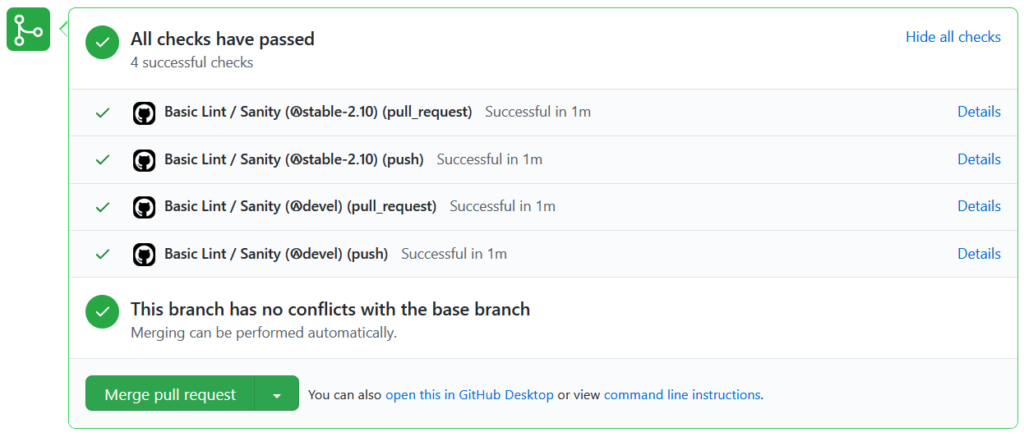1024x437 pixels.
Task: Click 'Successful in 1m' on devel pull_request row
Action: pos(503,206)
